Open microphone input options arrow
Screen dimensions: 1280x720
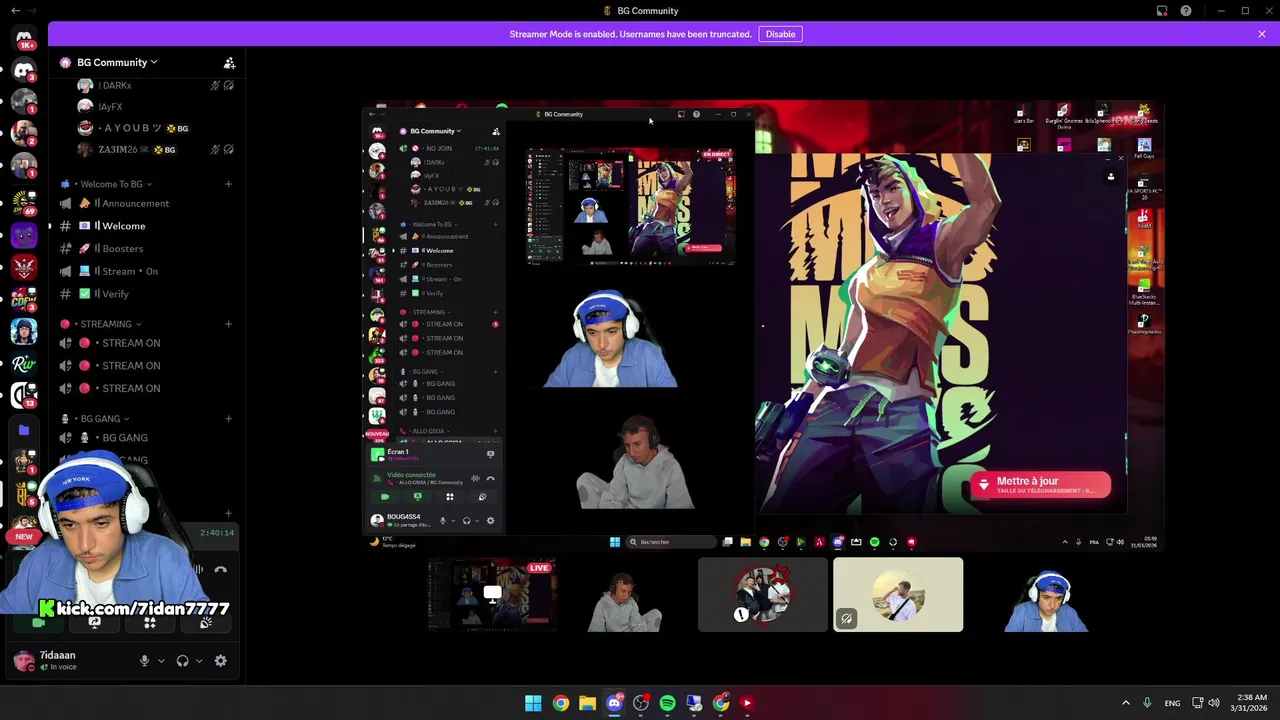pos(161,661)
